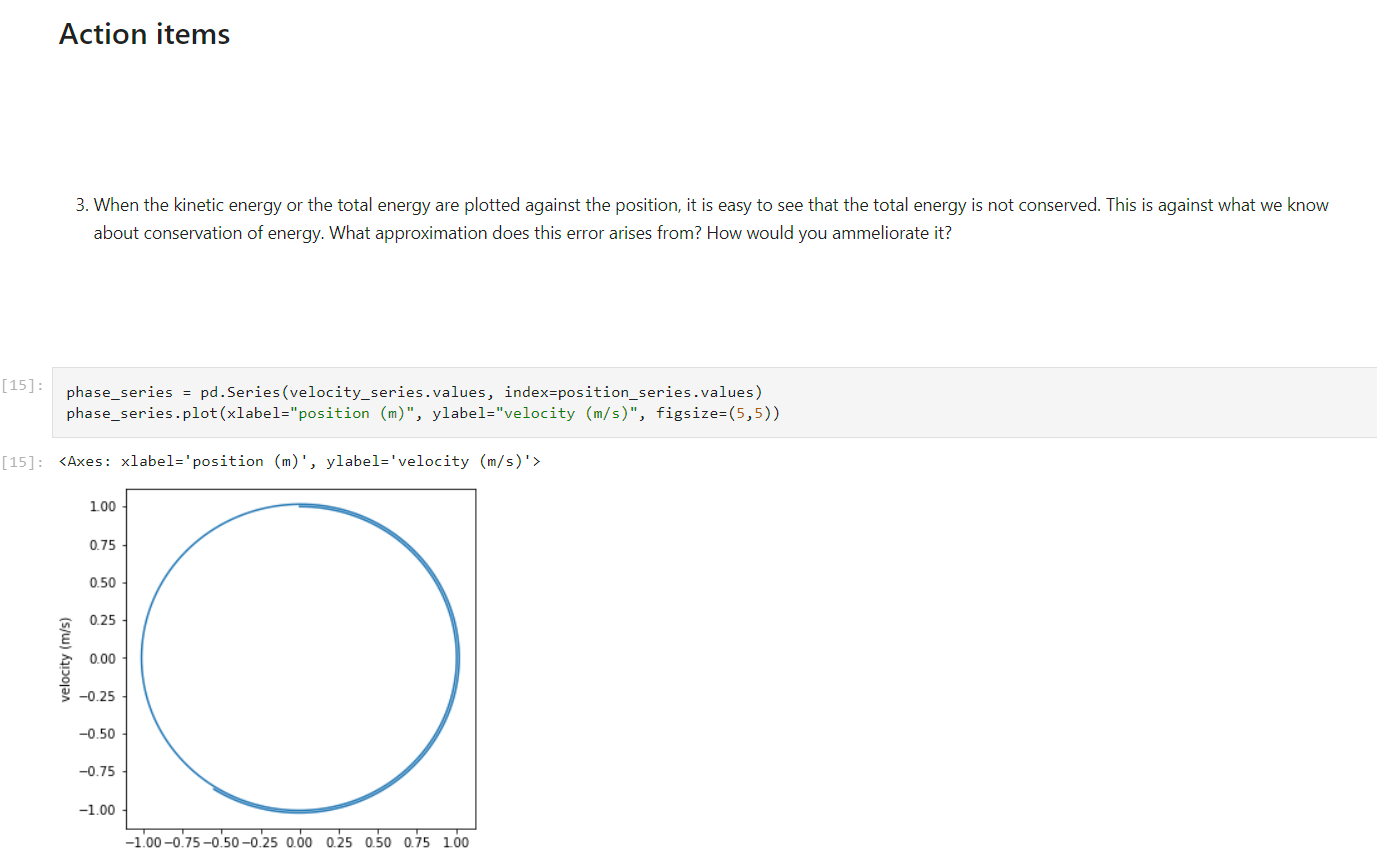Click the phase_series.plot line of code
The width and height of the screenshot is (1377, 851).
(420, 412)
